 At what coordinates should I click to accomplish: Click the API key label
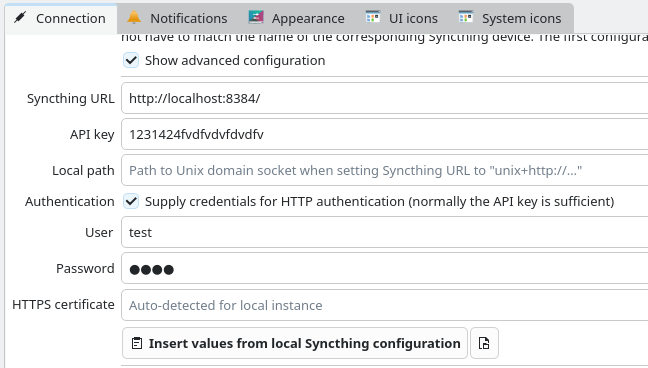tap(92, 134)
